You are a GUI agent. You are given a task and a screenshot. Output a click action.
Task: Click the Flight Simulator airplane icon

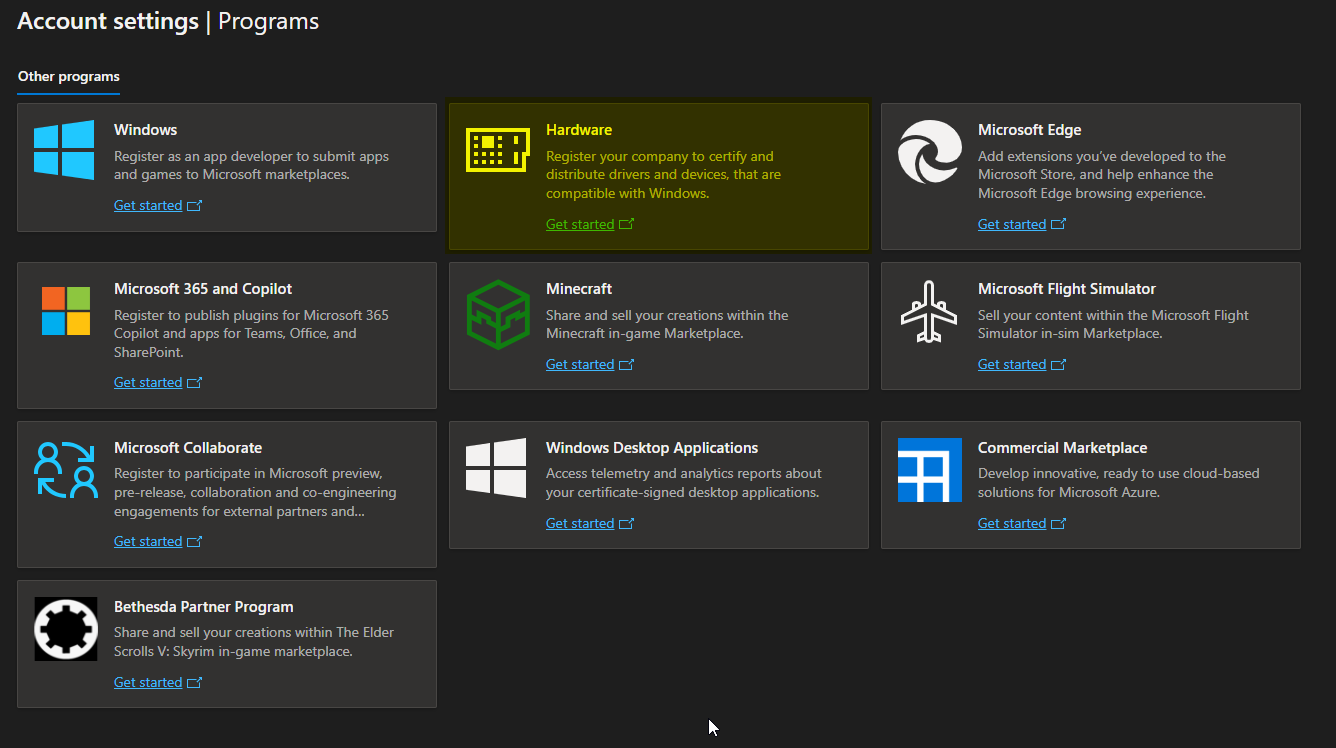pos(930,312)
